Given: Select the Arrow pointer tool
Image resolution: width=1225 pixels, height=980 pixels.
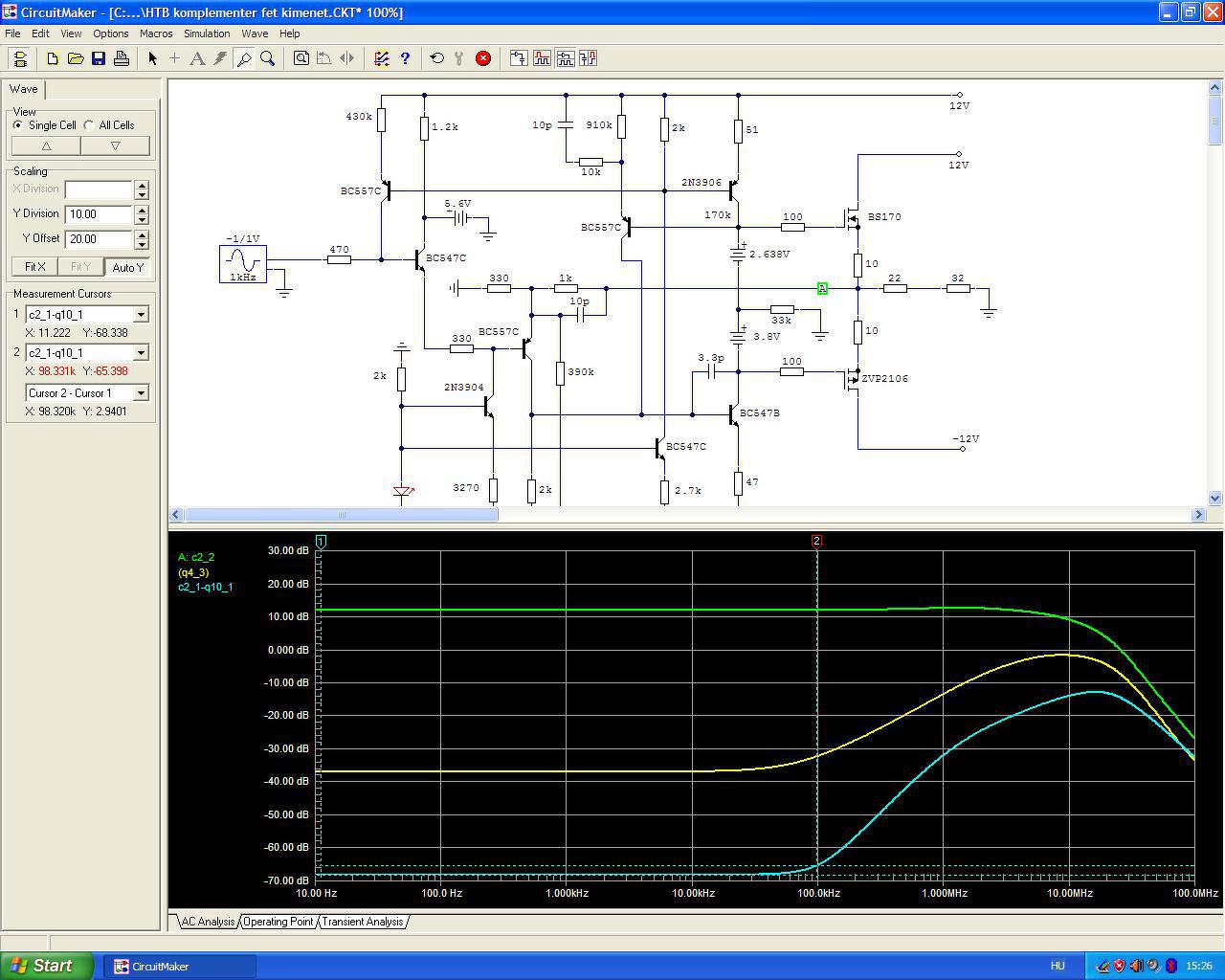Looking at the screenshot, I should click(x=152, y=58).
